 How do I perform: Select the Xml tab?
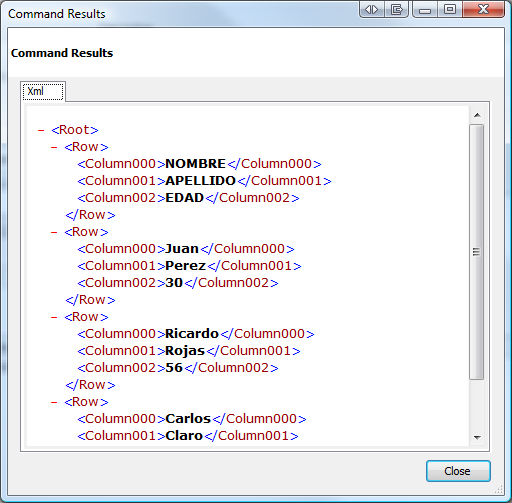coord(43,91)
